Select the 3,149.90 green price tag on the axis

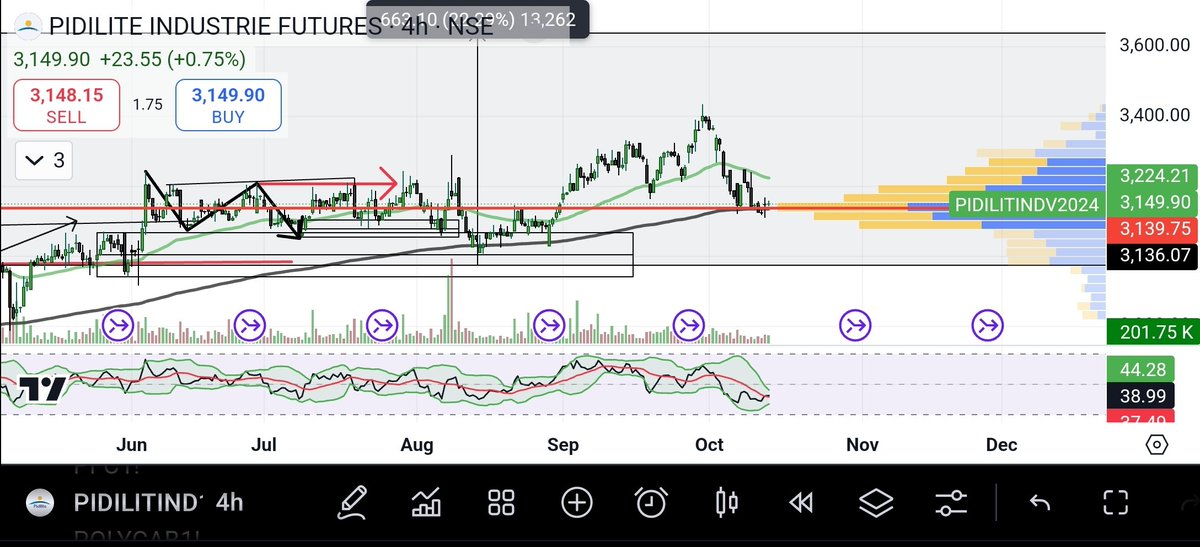pyautogui.click(x=1152, y=204)
